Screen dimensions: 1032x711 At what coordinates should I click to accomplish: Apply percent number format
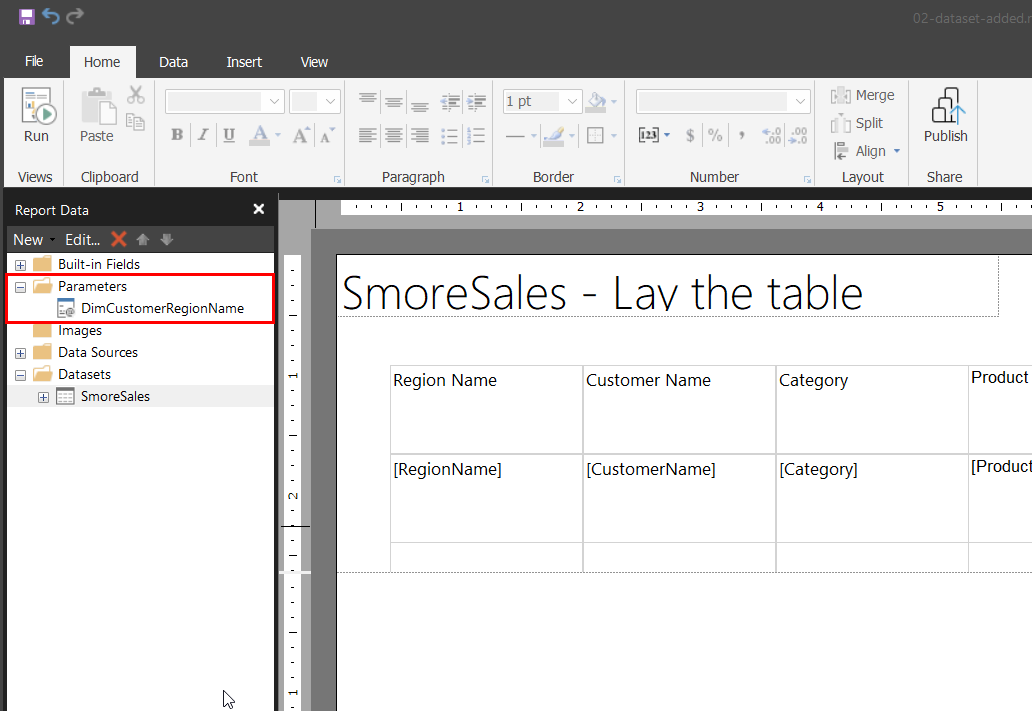coord(715,136)
